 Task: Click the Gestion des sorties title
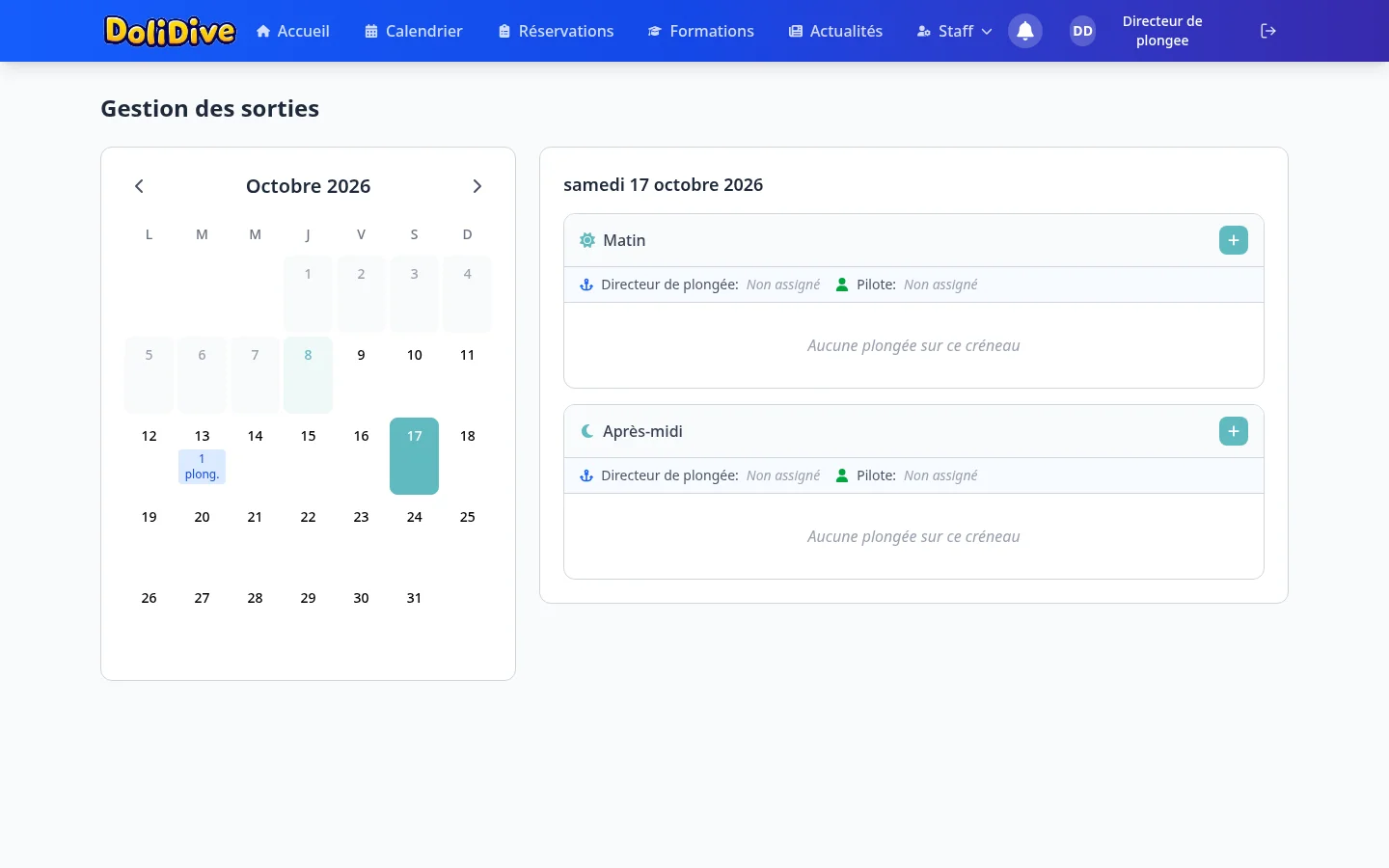click(x=209, y=109)
